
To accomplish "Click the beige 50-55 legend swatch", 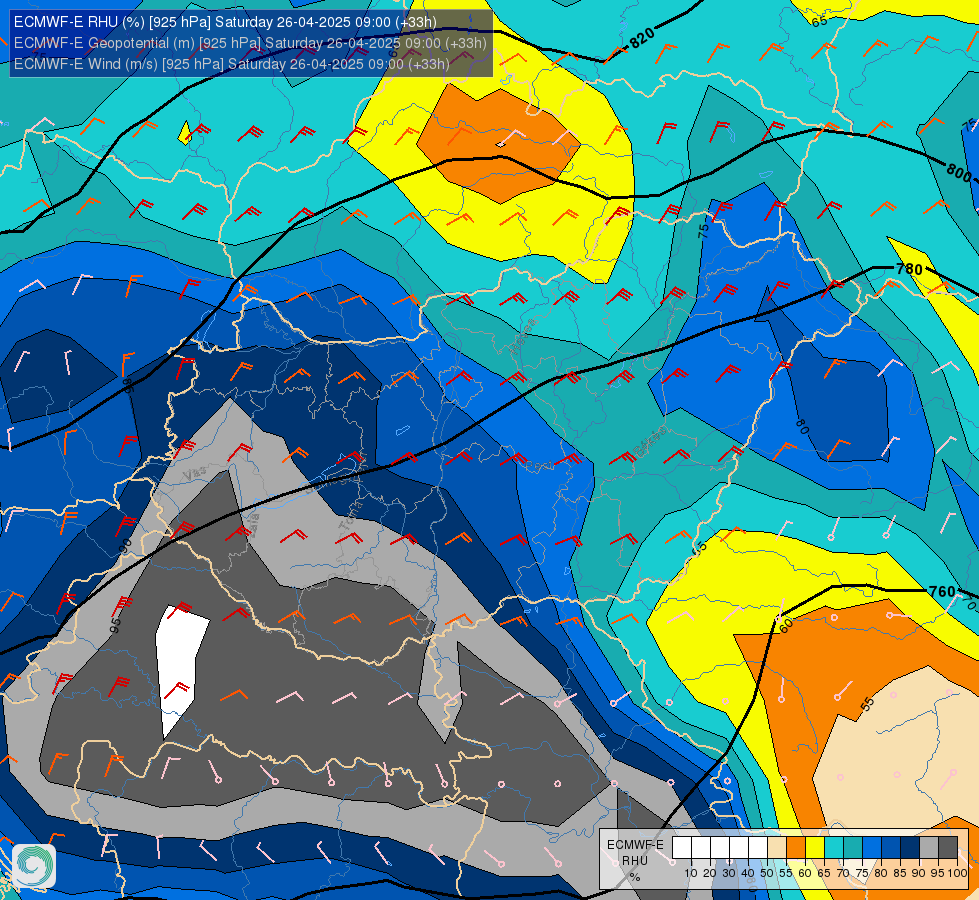I will click(777, 848).
